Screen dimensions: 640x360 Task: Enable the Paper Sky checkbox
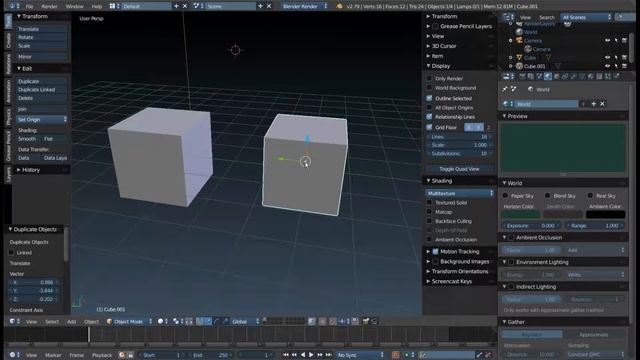(505, 196)
